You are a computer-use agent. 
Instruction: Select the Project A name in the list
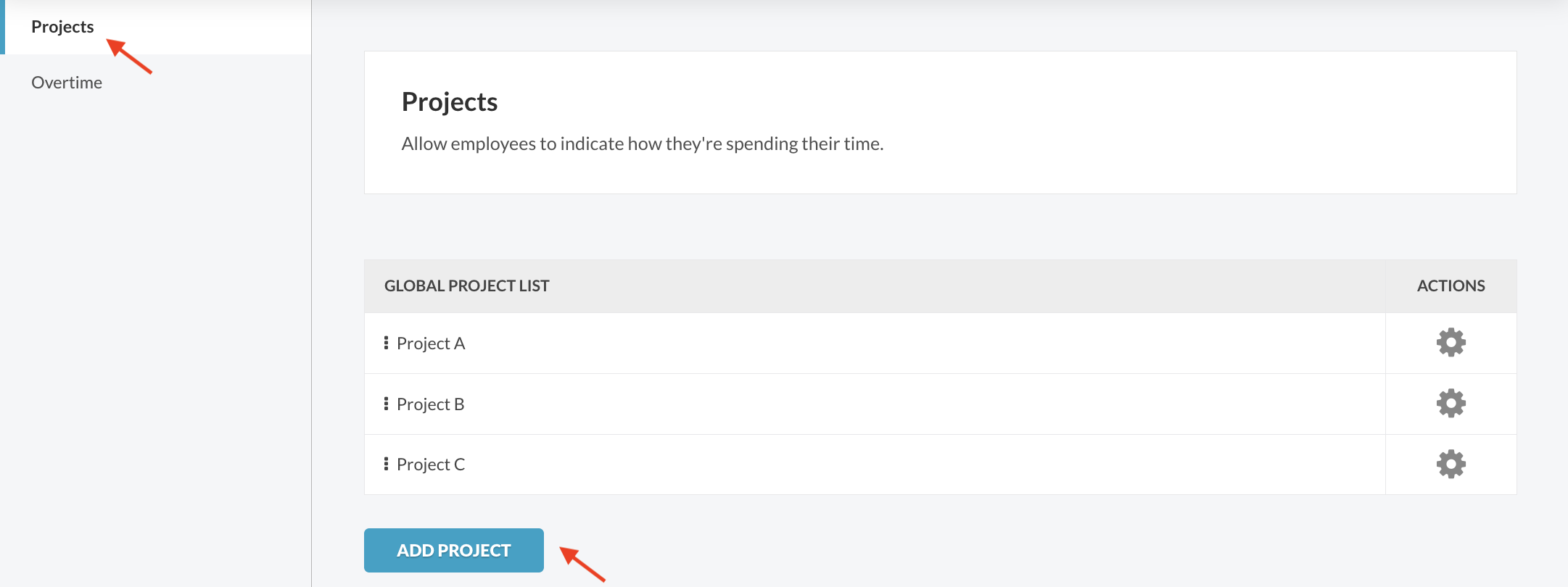click(431, 344)
